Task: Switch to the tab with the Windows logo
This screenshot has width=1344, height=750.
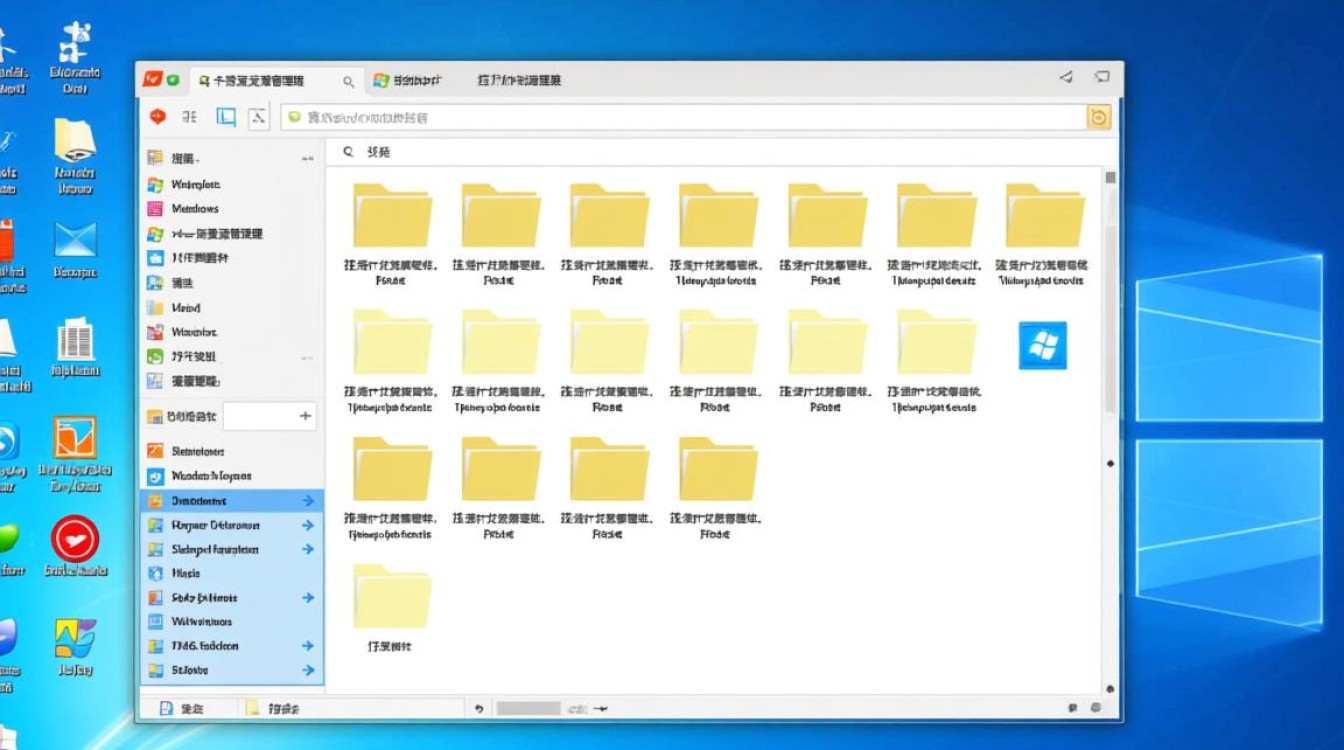Action: pos(406,80)
